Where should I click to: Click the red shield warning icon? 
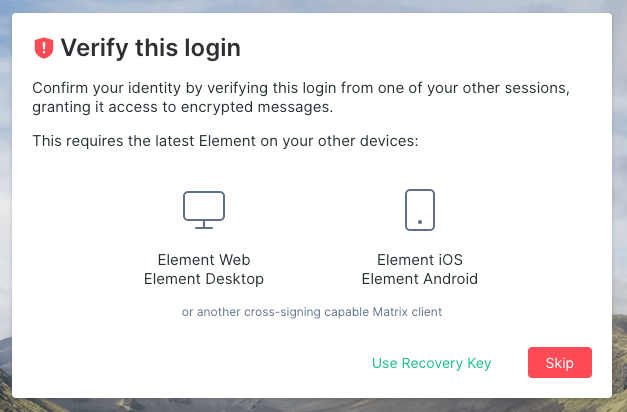click(x=44, y=47)
